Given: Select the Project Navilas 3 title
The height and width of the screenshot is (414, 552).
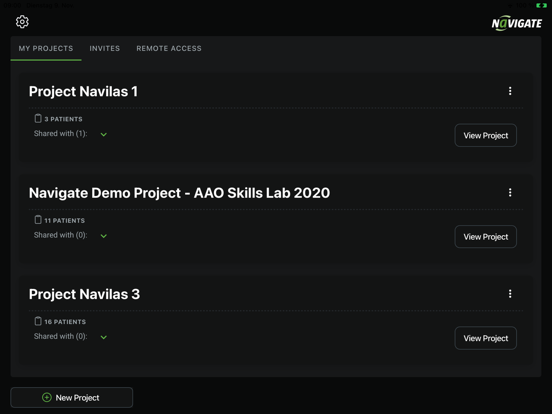Looking at the screenshot, I should (x=84, y=294).
